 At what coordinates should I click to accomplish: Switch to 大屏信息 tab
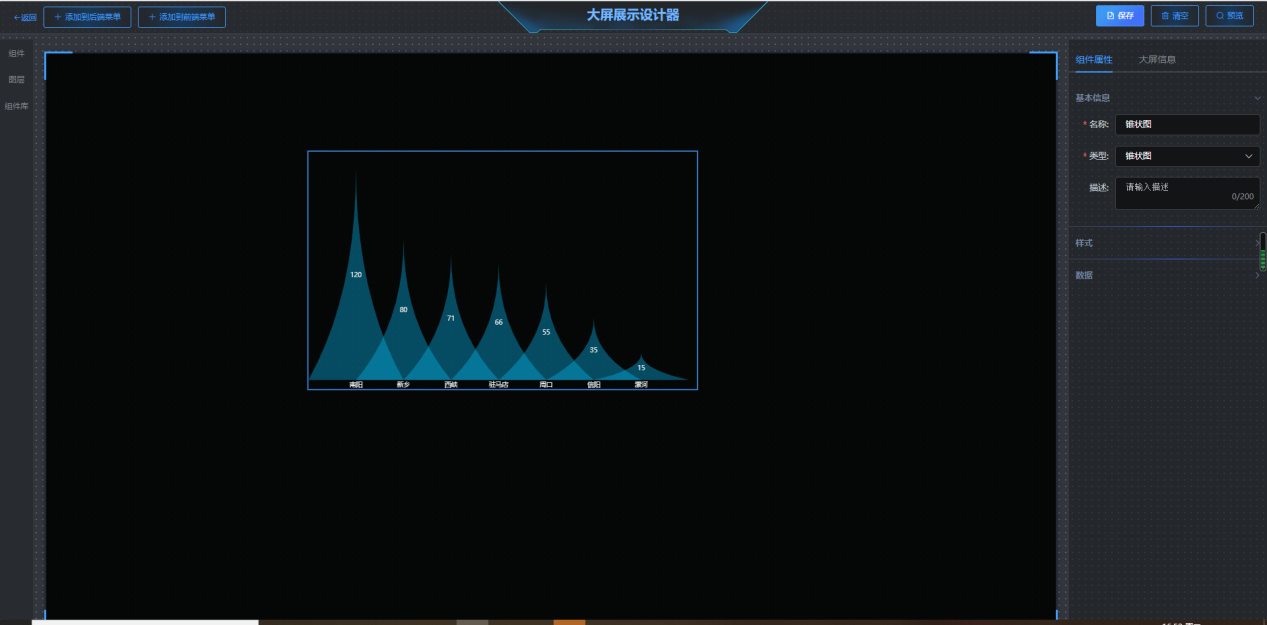coord(1156,59)
